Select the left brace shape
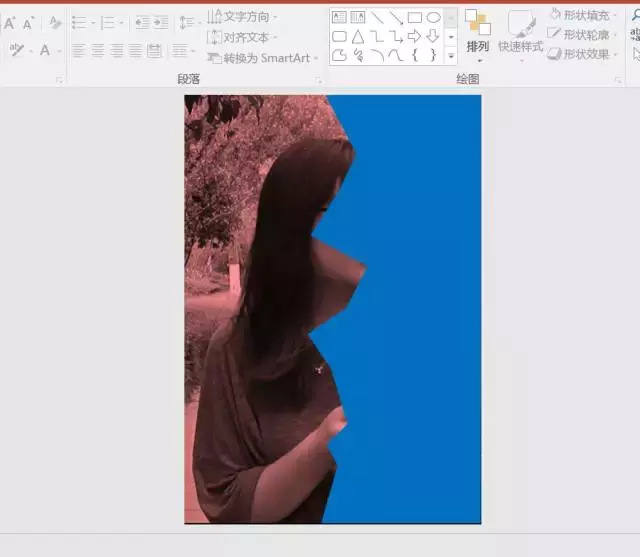The image size is (640, 557). pos(415,55)
